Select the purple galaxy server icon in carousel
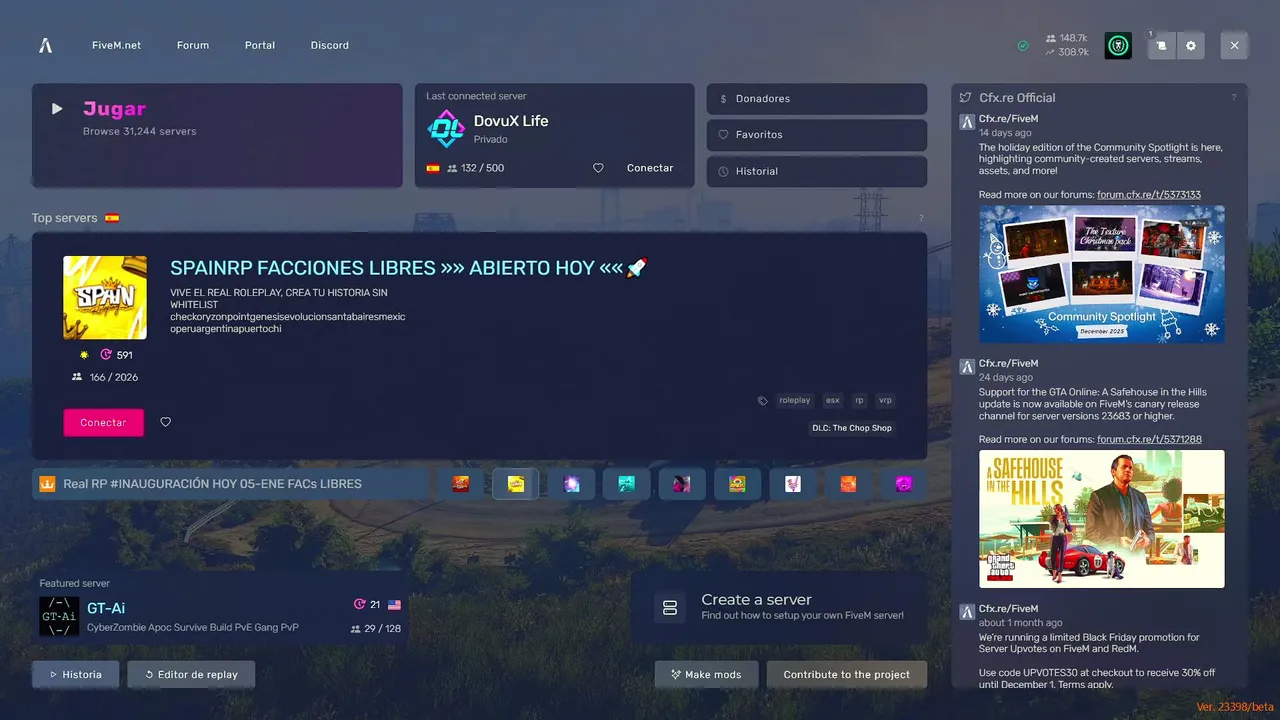 pyautogui.click(x=572, y=484)
